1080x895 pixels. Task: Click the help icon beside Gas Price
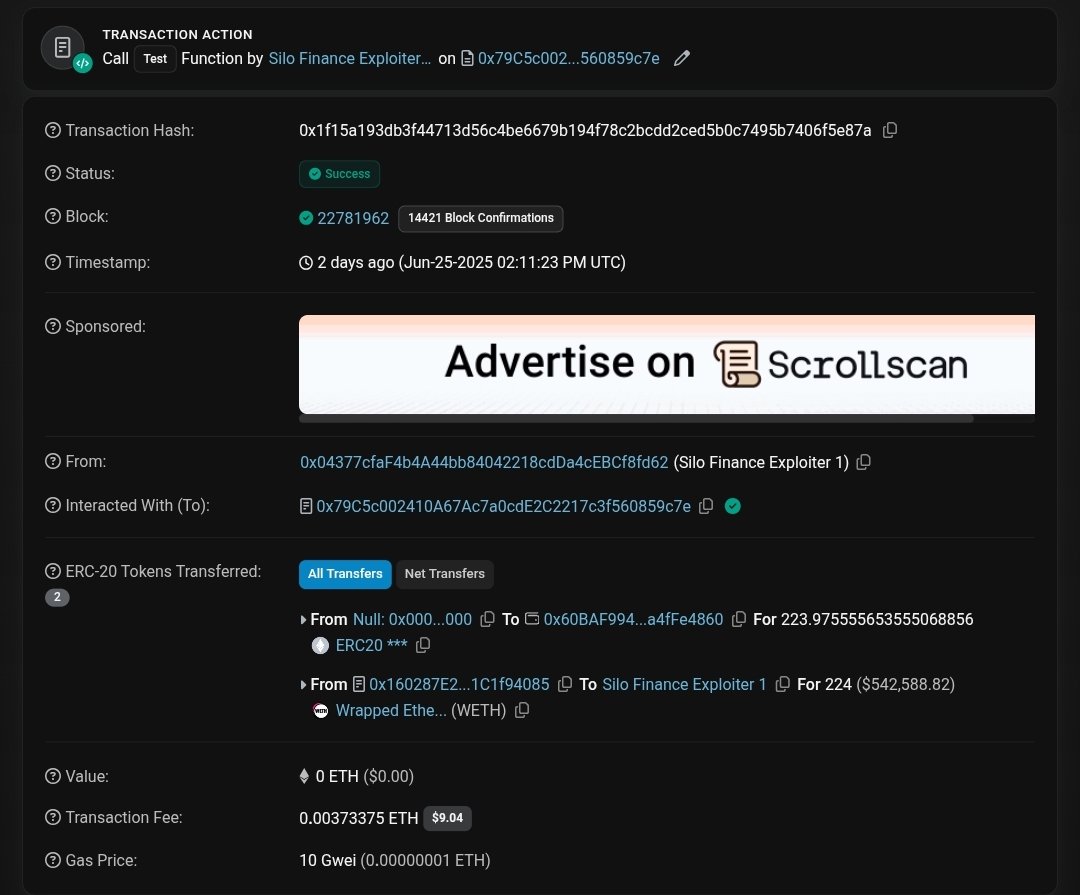tap(53, 860)
